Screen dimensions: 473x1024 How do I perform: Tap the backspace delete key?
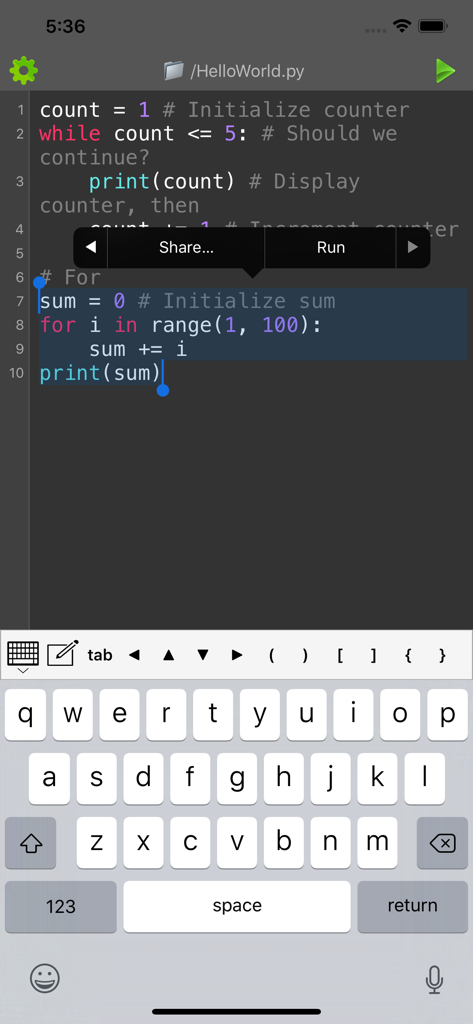click(x=442, y=842)
